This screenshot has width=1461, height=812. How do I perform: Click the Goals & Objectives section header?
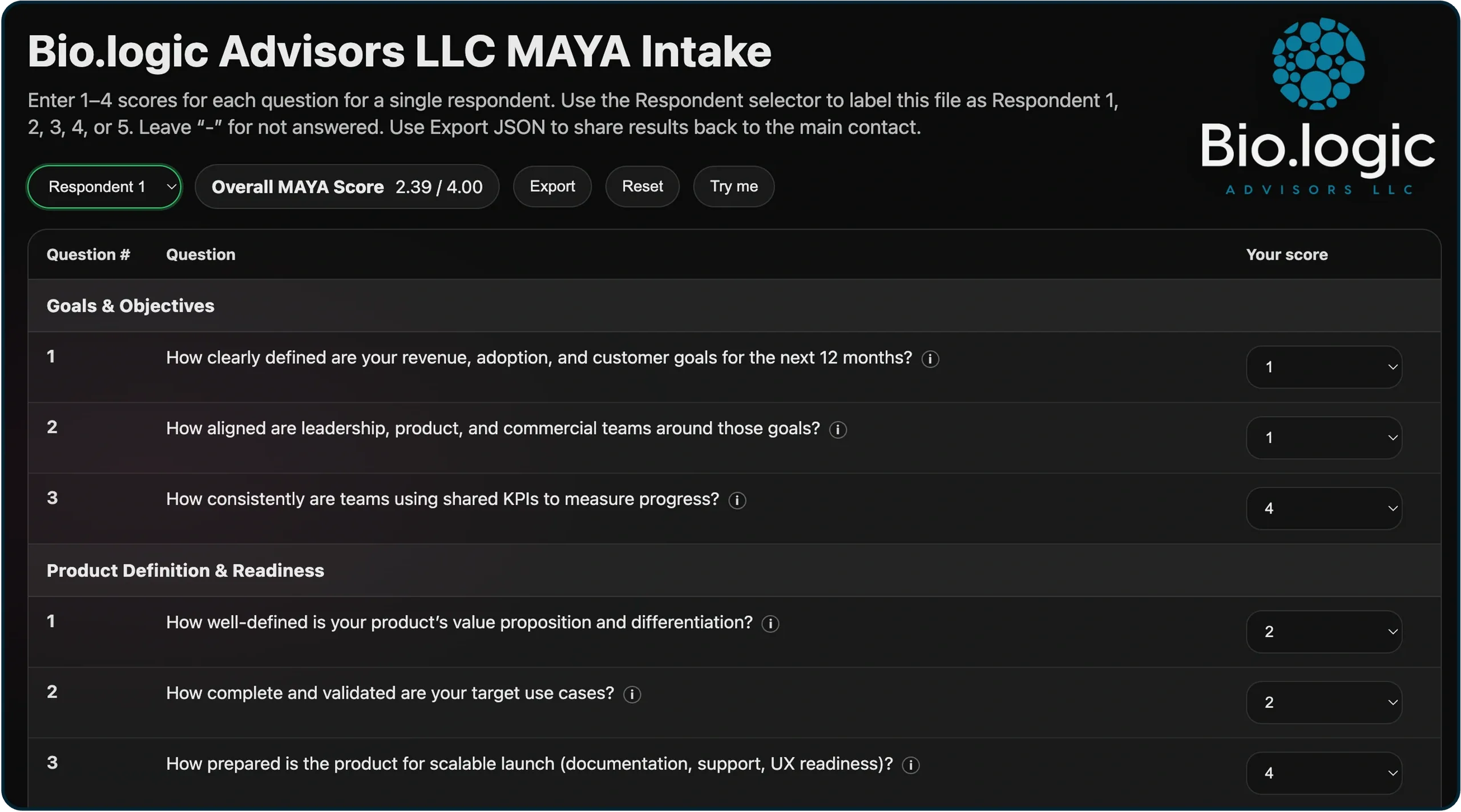coord(130,306)
